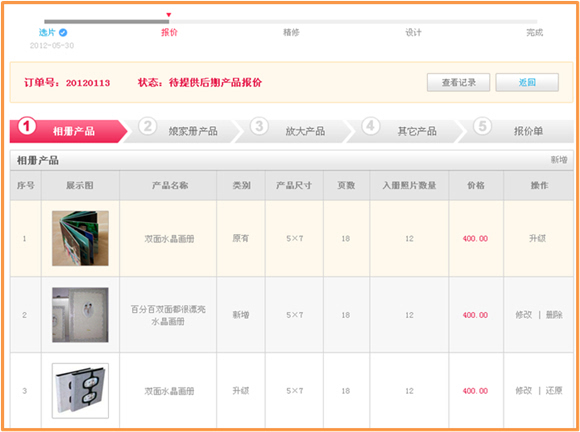Select step number 4 circle for 其它产品
The height and width of the screenshot is (432, 580).
click(x=370, y=126)
